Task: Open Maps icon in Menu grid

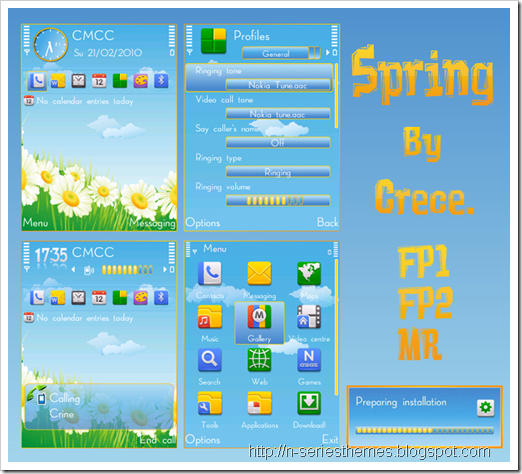Action: (x=309, y=273)
